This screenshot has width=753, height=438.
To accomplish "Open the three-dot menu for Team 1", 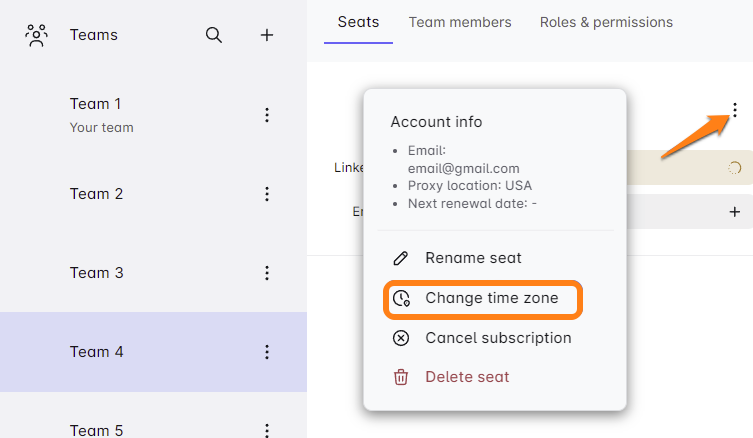I will click(x=267, y=115).
